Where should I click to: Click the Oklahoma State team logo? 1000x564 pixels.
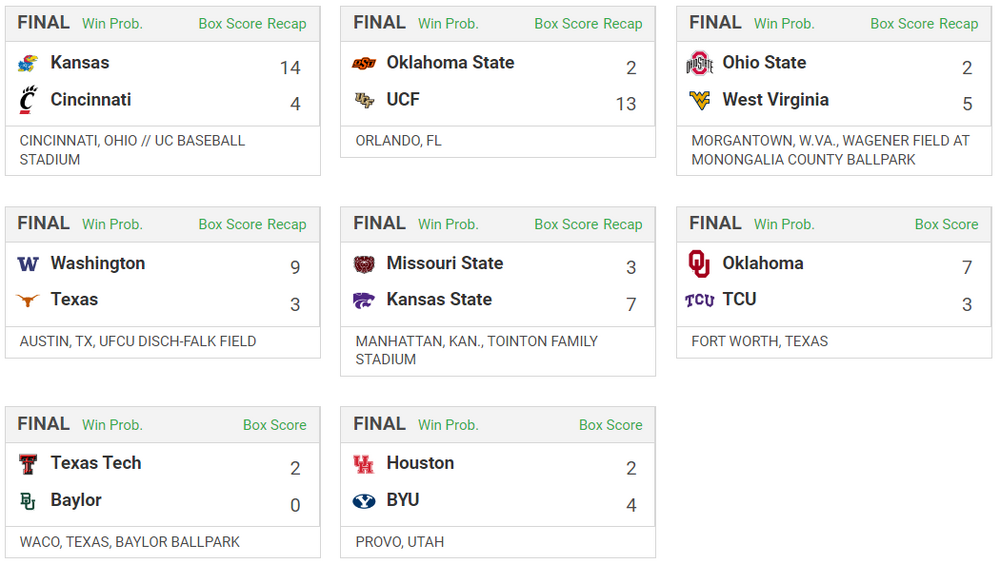pos(364,64)
